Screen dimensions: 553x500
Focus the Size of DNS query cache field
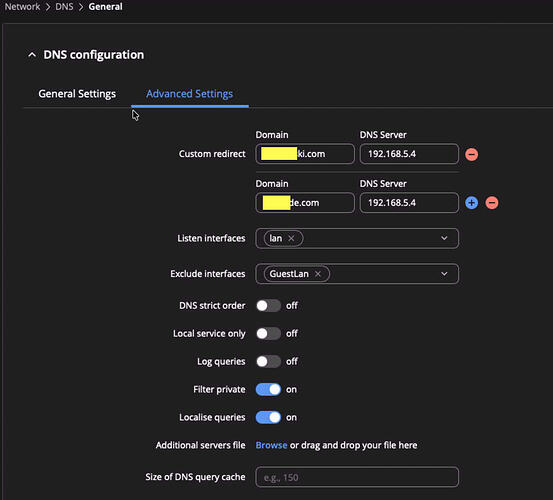(x=357, y=477)
